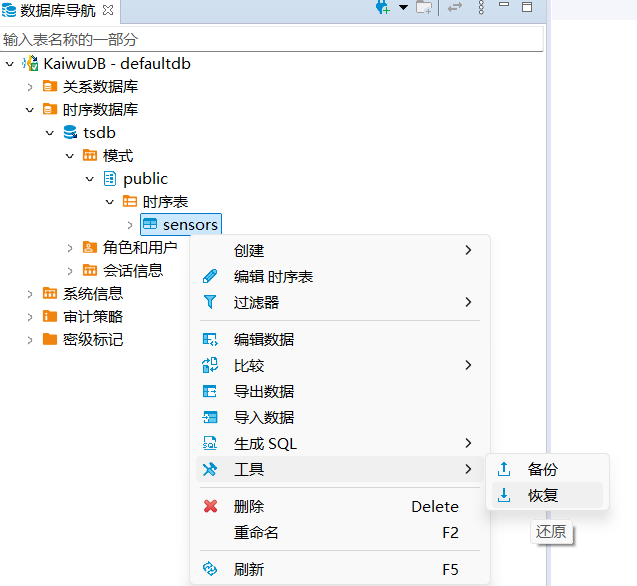Open the new connection dropdown arrow
Screen dimensions: 637x586
(403, 8)
